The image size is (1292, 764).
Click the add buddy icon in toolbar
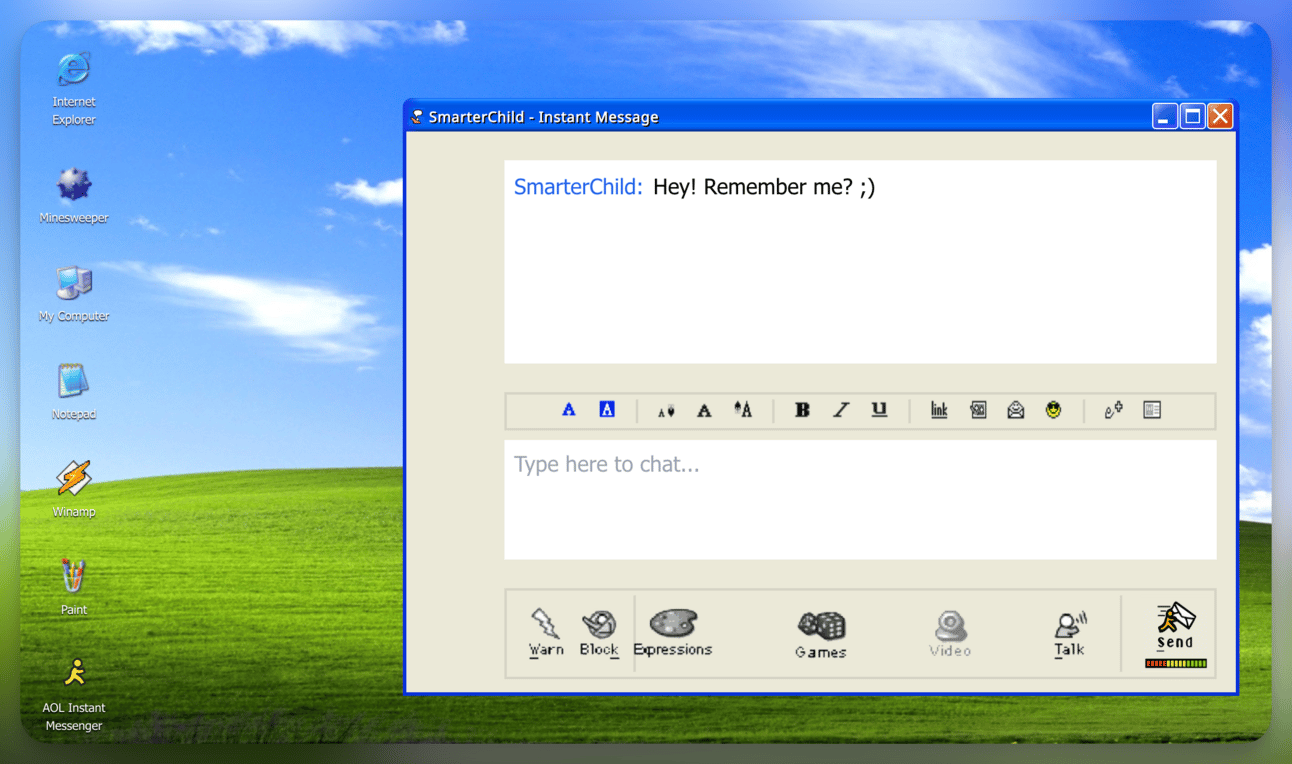coord(1113,410)
